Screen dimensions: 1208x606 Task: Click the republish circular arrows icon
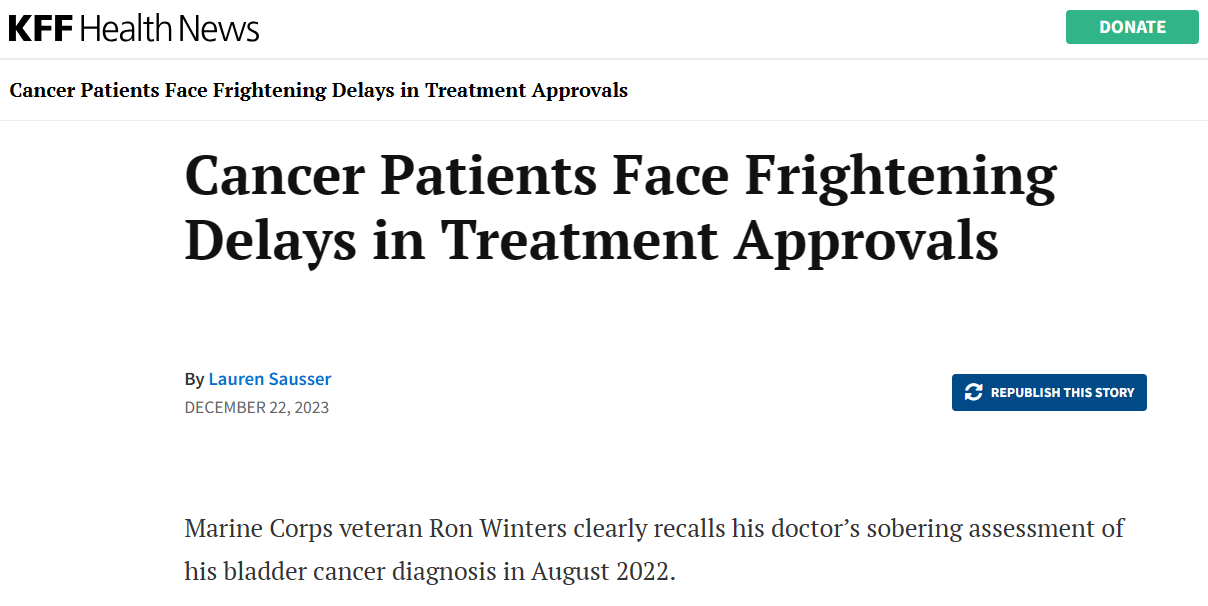click(973, 393)
